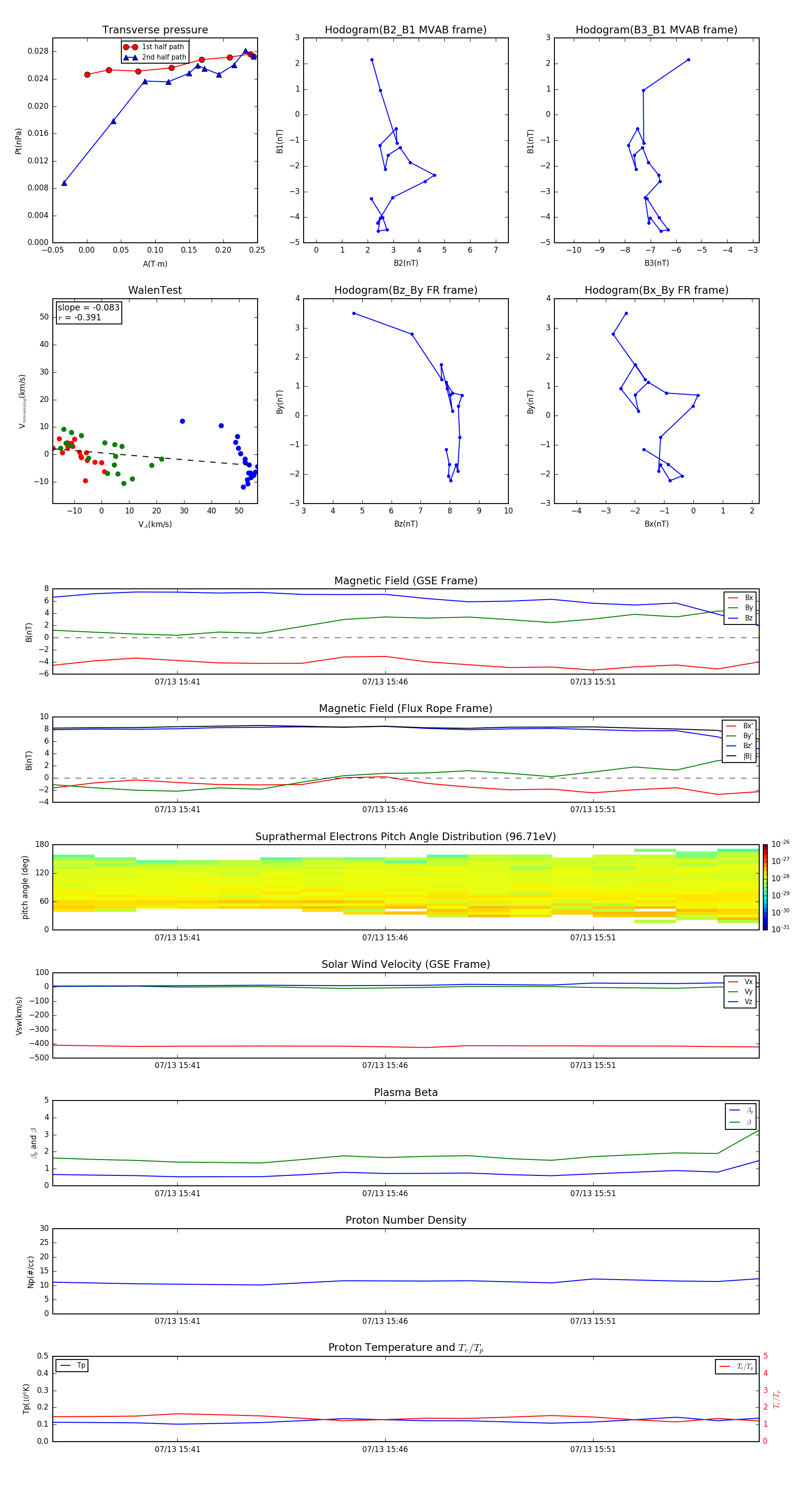Select the "Hodogram(B2_B1 MVAB frame)" title
The image size is (812, 1489).
click(406, 30)
